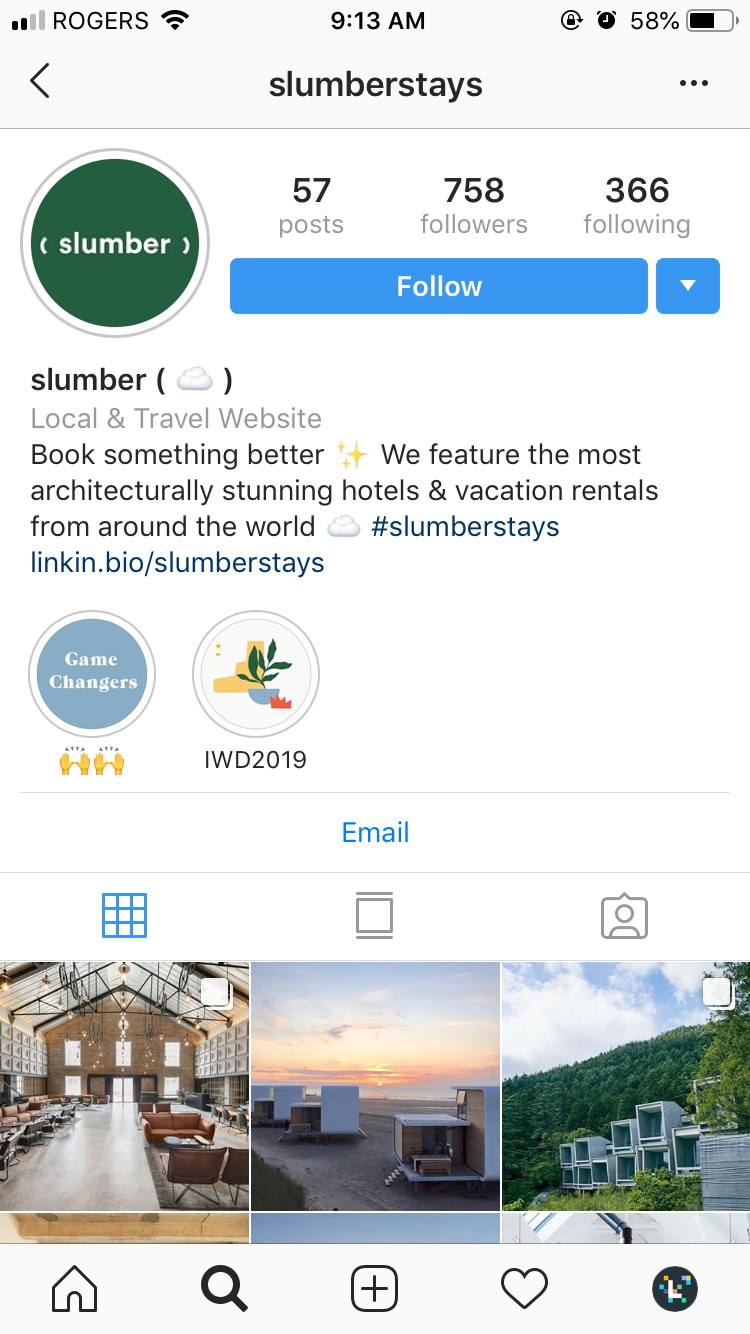Open the beach cabins sunset post
Screen dimensions: 750x1334
coord(375,1086)
